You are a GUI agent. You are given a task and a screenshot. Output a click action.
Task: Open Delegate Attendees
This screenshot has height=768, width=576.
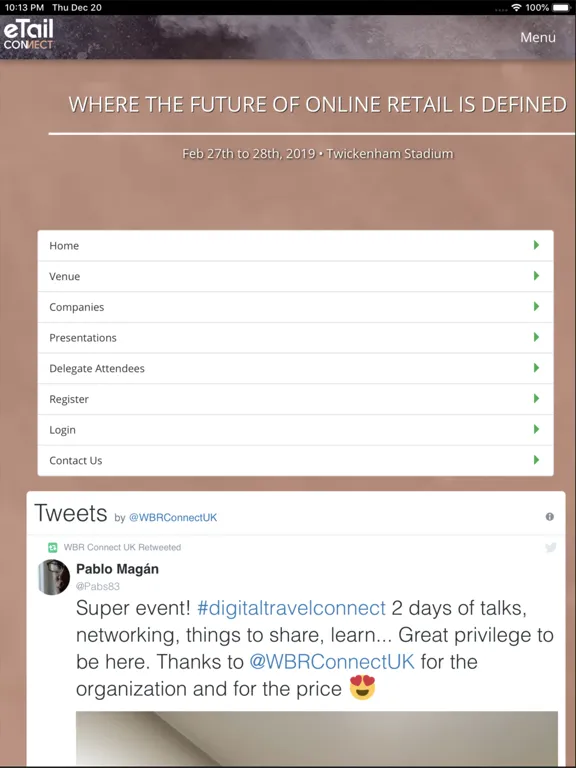pos(295,368)
